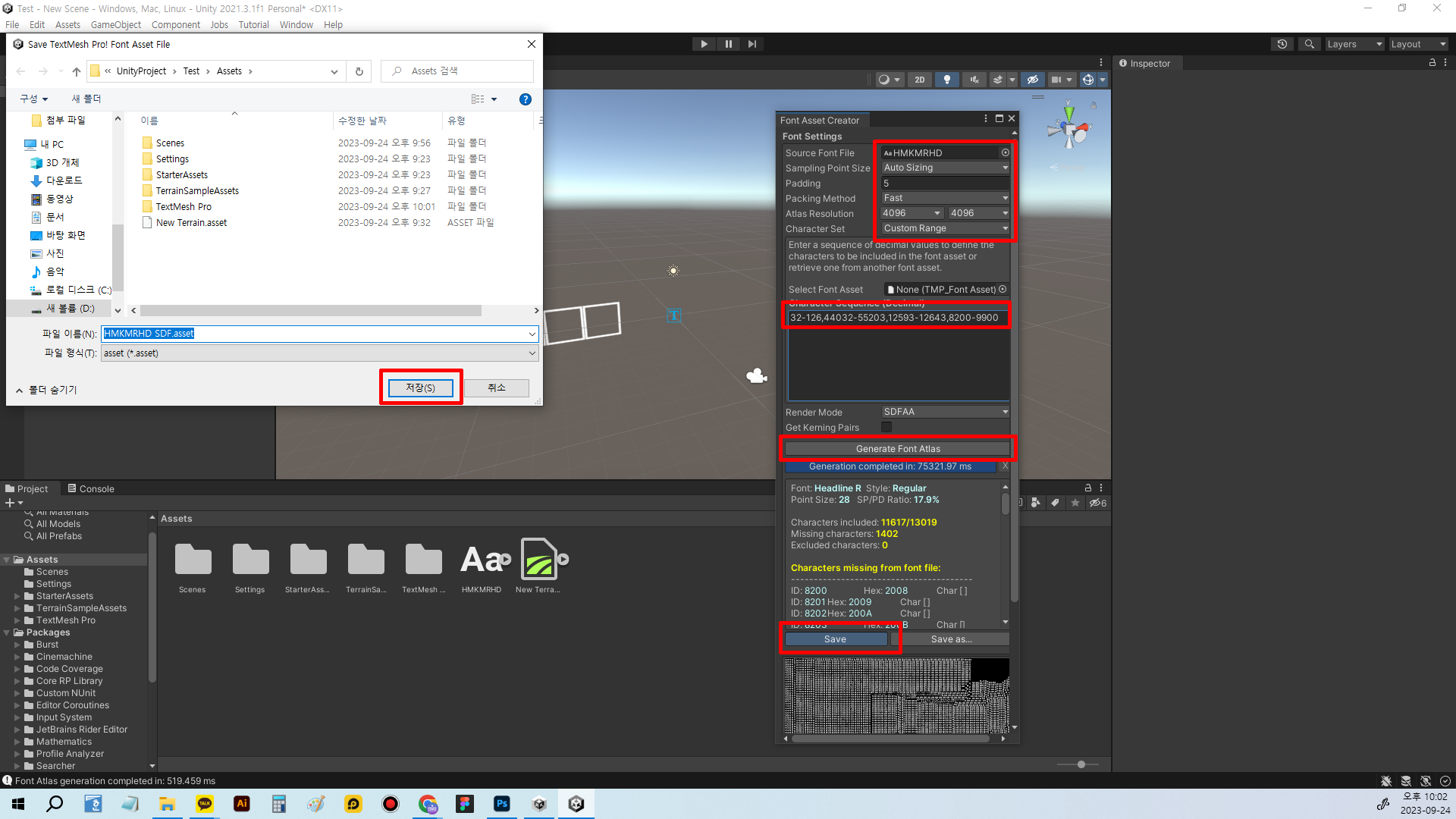Switch to the Console tab
The width and height of the screenshot is (1456, 819).
91,488
